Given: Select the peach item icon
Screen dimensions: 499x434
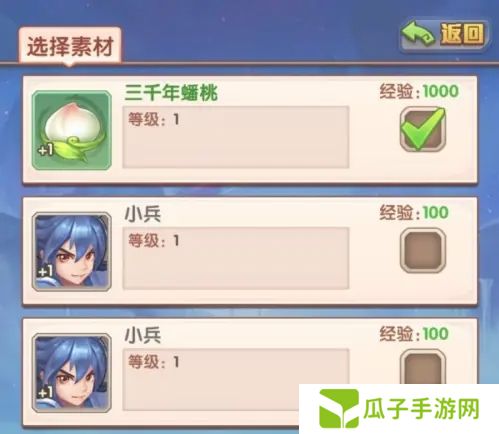Looking at the screenshot, I should coord(72,130).
